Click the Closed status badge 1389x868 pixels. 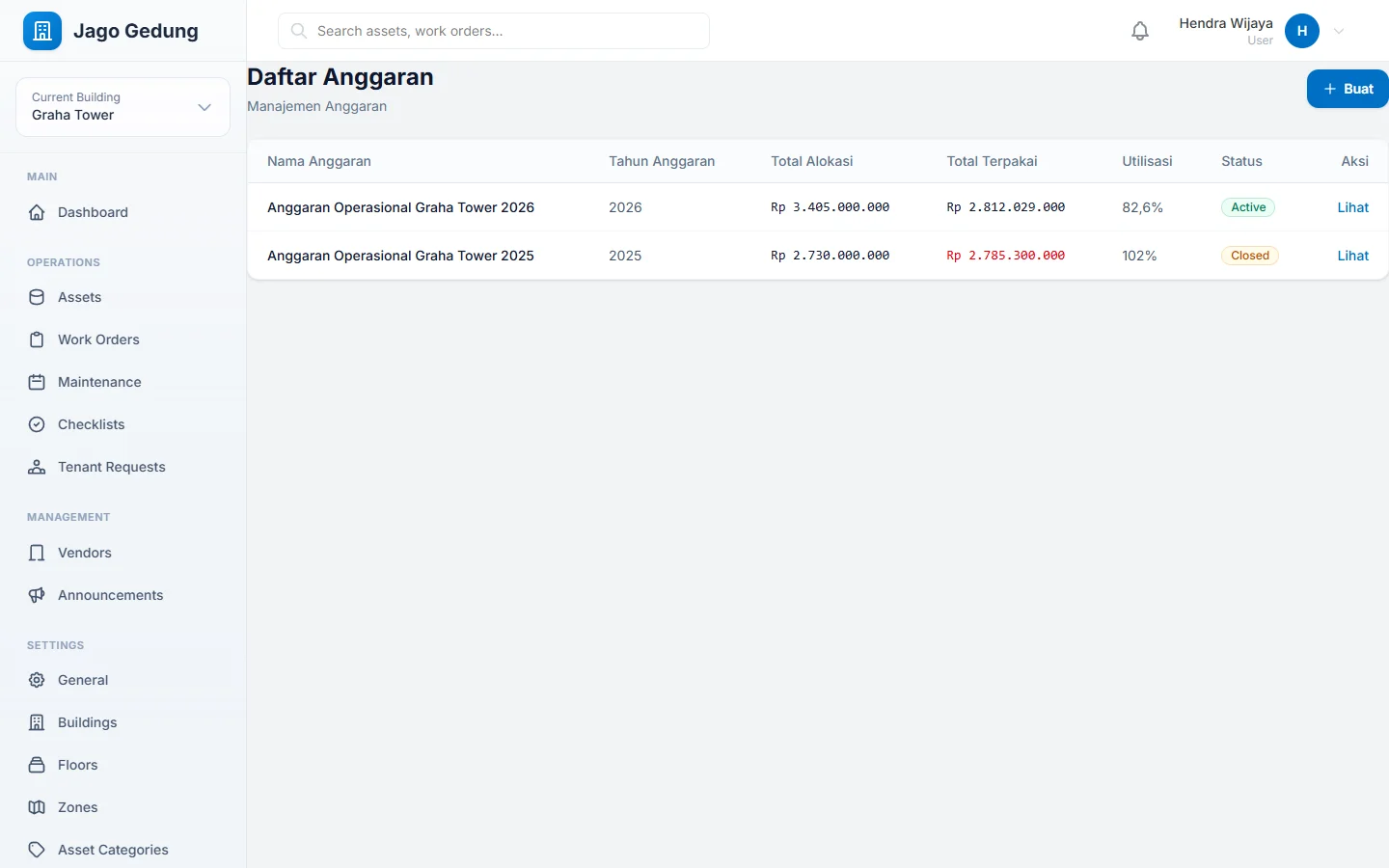coord(1250,256)
